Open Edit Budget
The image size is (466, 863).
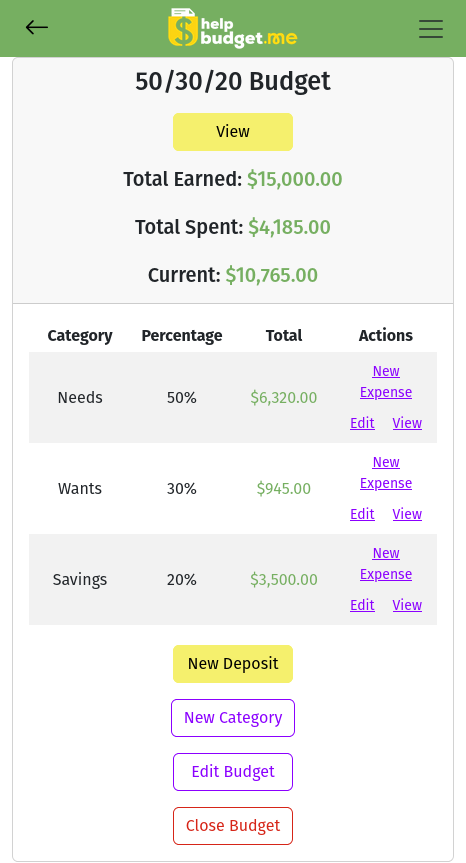tap(233, 772)
